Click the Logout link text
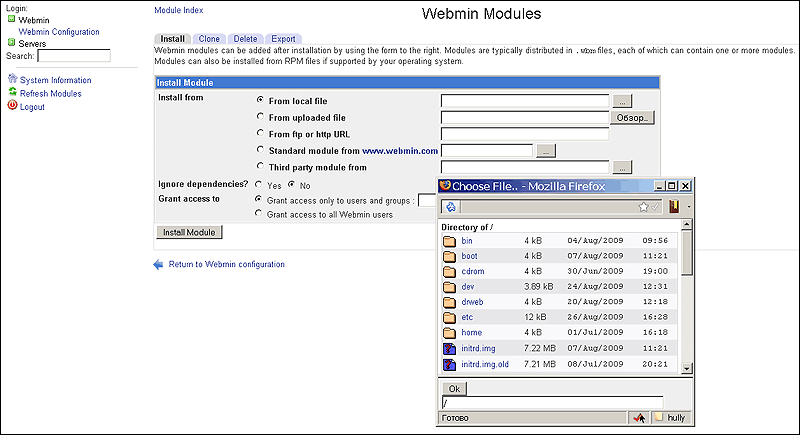Image resolution: width=806 pixels, height=443 pixels. tap(32, 107)
